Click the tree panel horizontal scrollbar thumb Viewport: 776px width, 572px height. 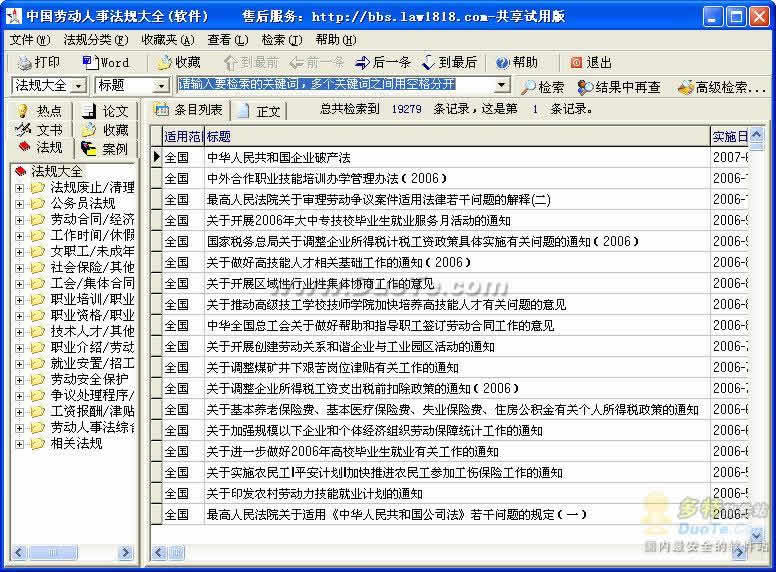(53, 552)
